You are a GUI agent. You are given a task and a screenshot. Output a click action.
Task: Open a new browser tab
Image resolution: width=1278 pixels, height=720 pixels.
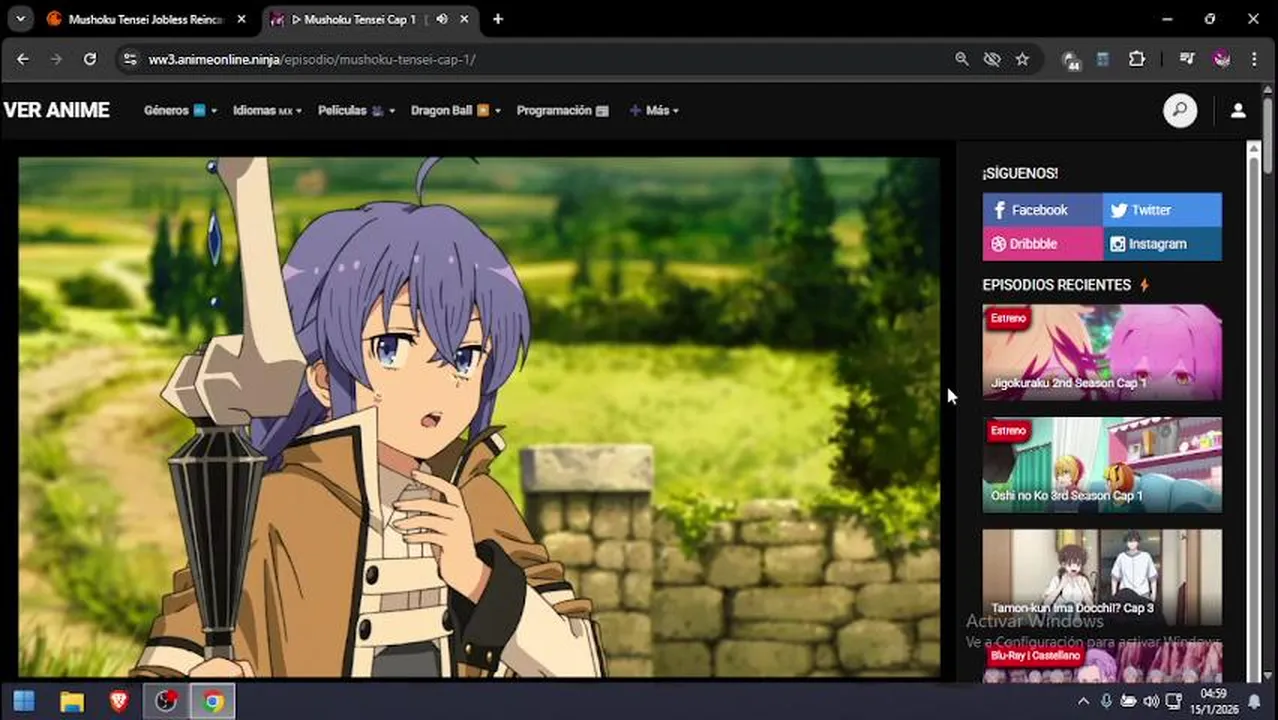[498, 19]
